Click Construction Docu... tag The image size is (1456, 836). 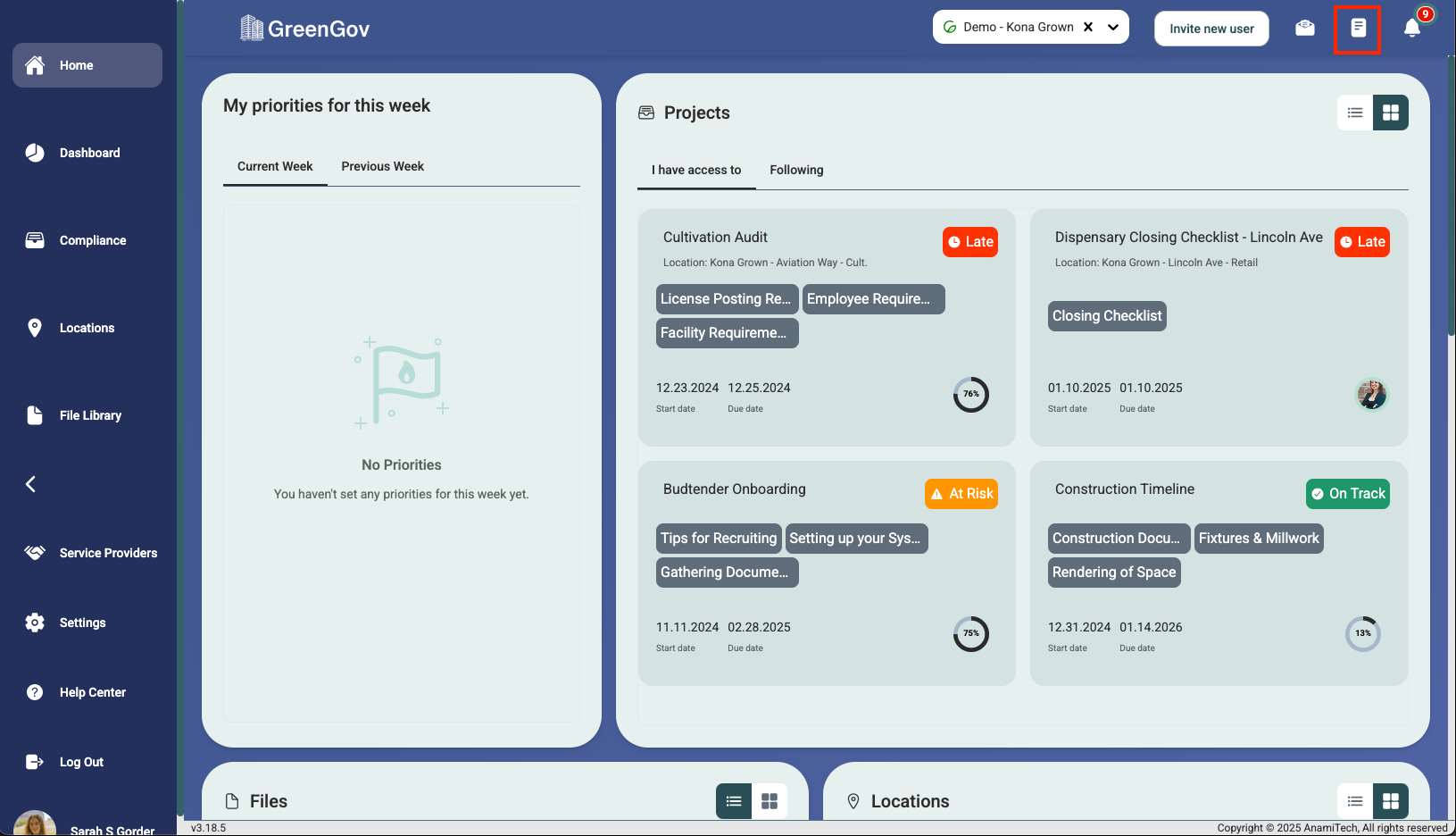click(1119, 539)
